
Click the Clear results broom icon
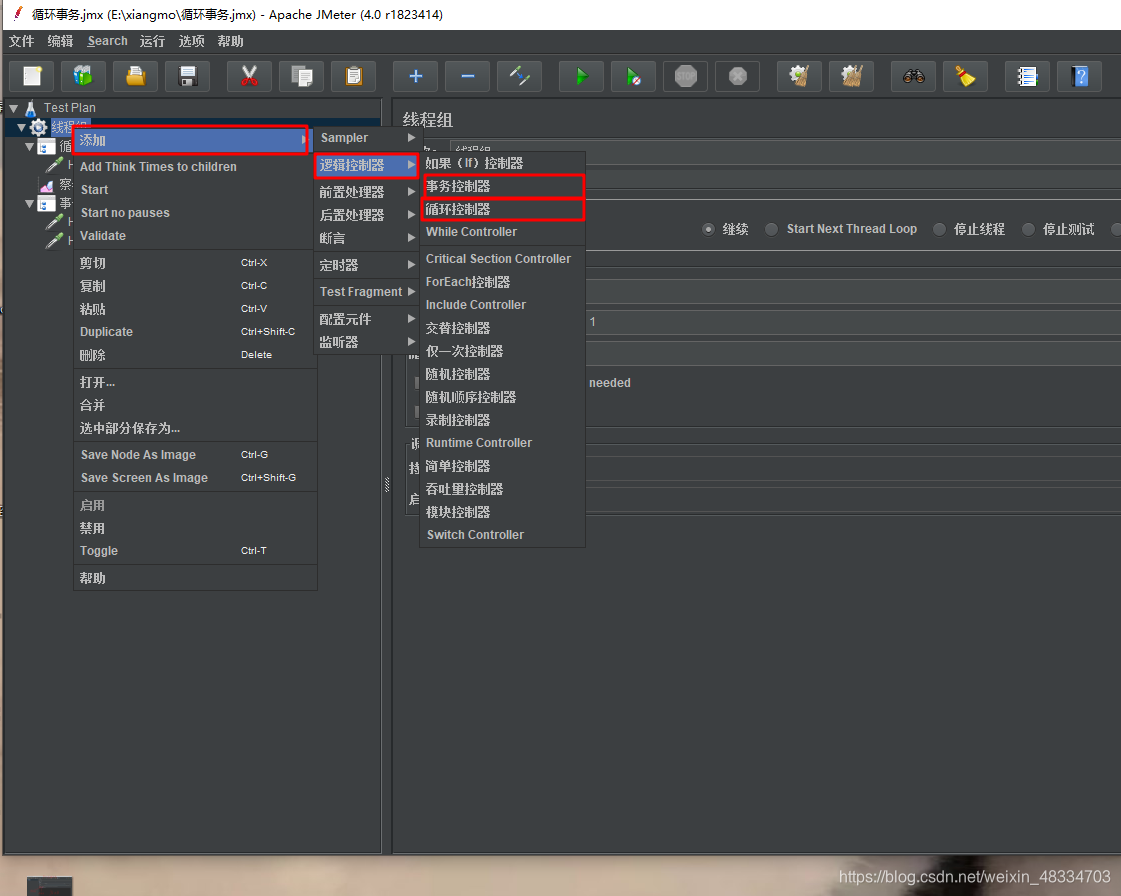click(799, 76)
